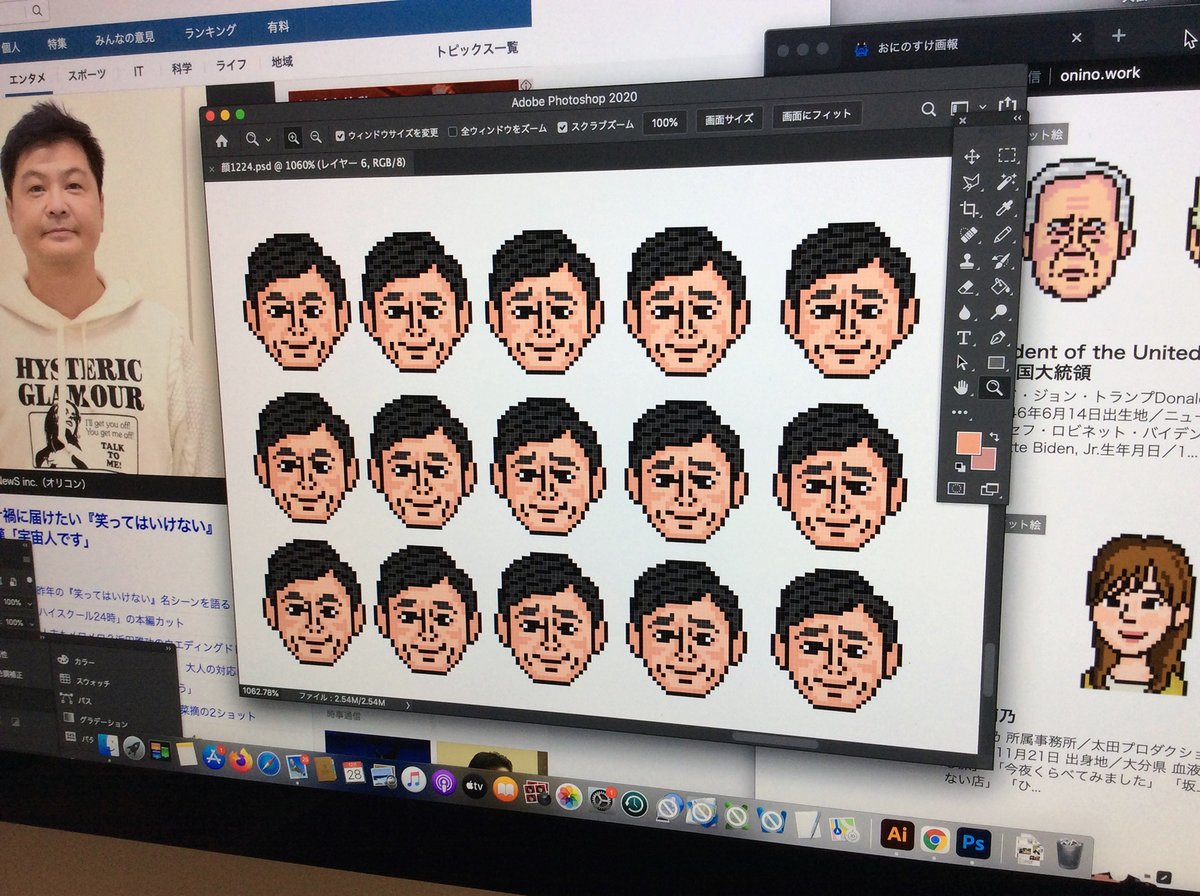Image resolution: width=1200 pixels, height=896 pixels.
Task: Click the Home icon in Photoshop options bar
Action: click(x=222, y=141)
